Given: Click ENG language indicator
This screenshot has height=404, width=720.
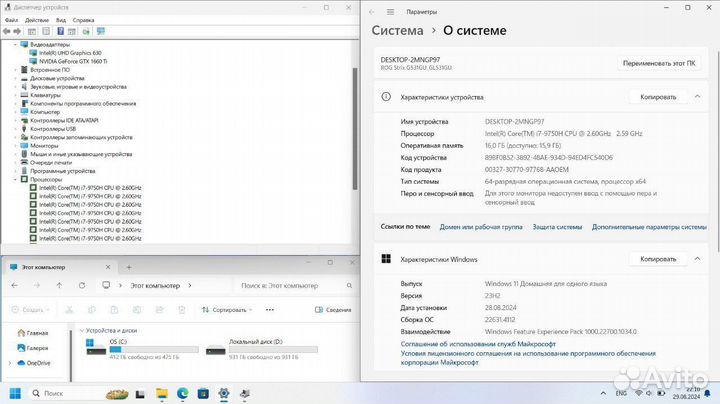Looking at the screenshot, I should tap(621, 393).
